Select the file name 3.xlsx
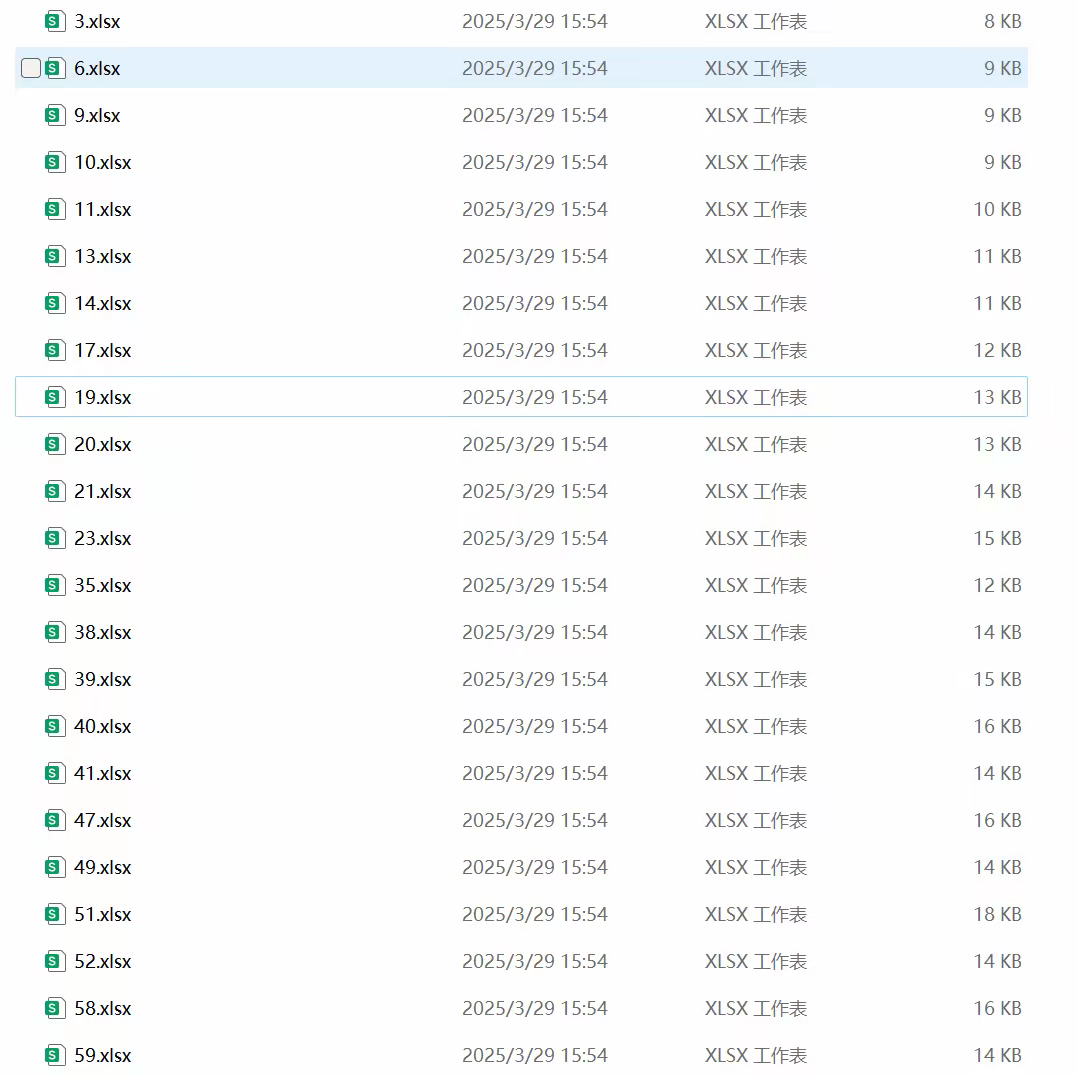 click(97, 21)
